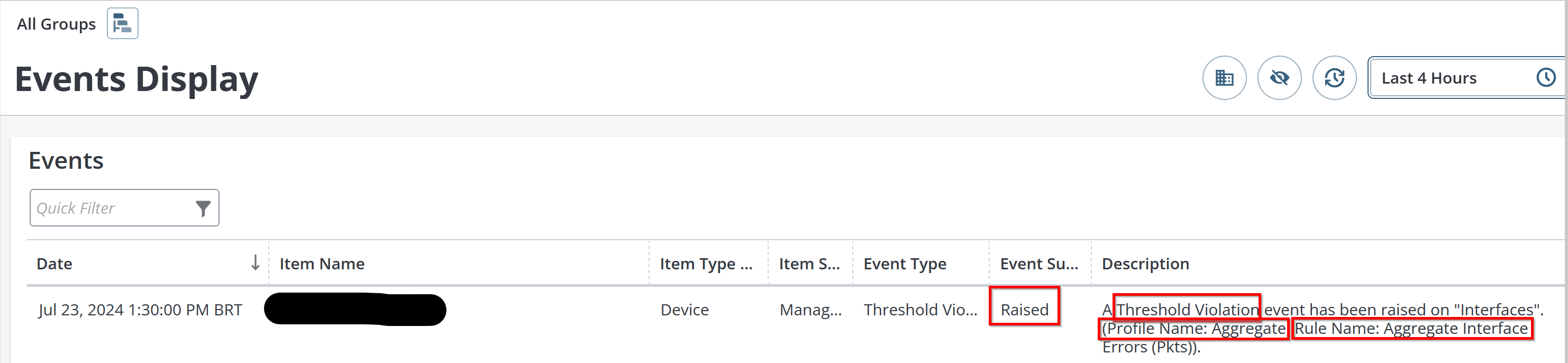Image resolution: width=1568 pixels, height=363 pixels.
Task: Click the Description column header
Action: (x=1145, y=264)
